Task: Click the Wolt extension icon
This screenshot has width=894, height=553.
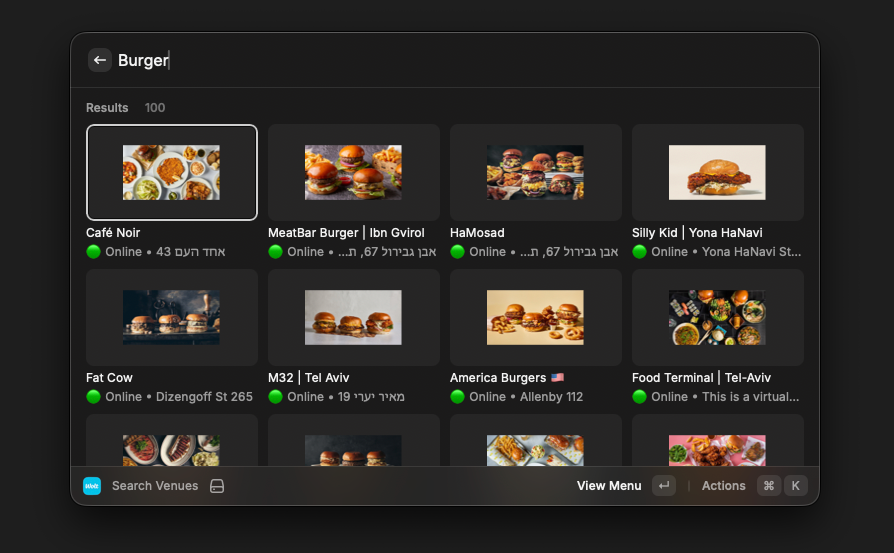Action: 92,486
